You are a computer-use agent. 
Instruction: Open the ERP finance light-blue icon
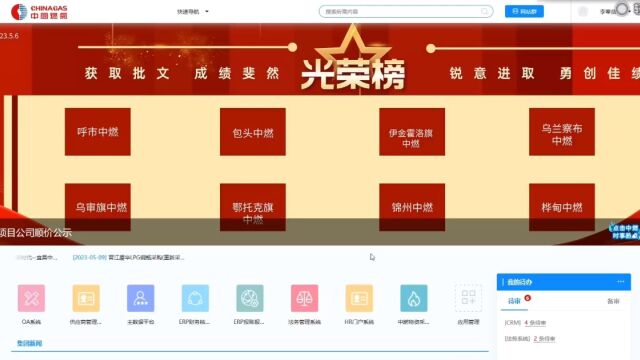point(195,298)
